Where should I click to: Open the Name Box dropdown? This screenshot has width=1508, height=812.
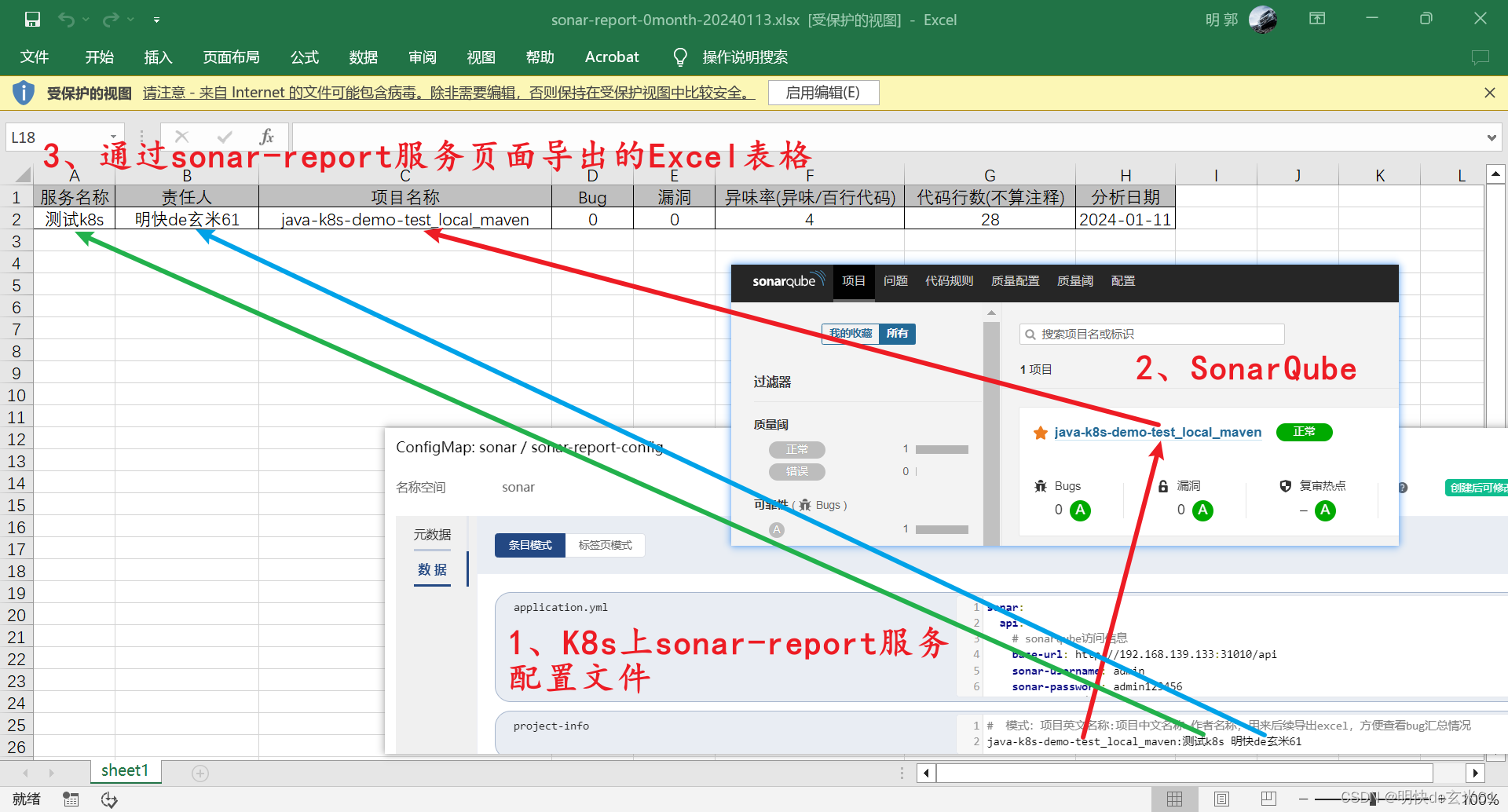[113, 137]
